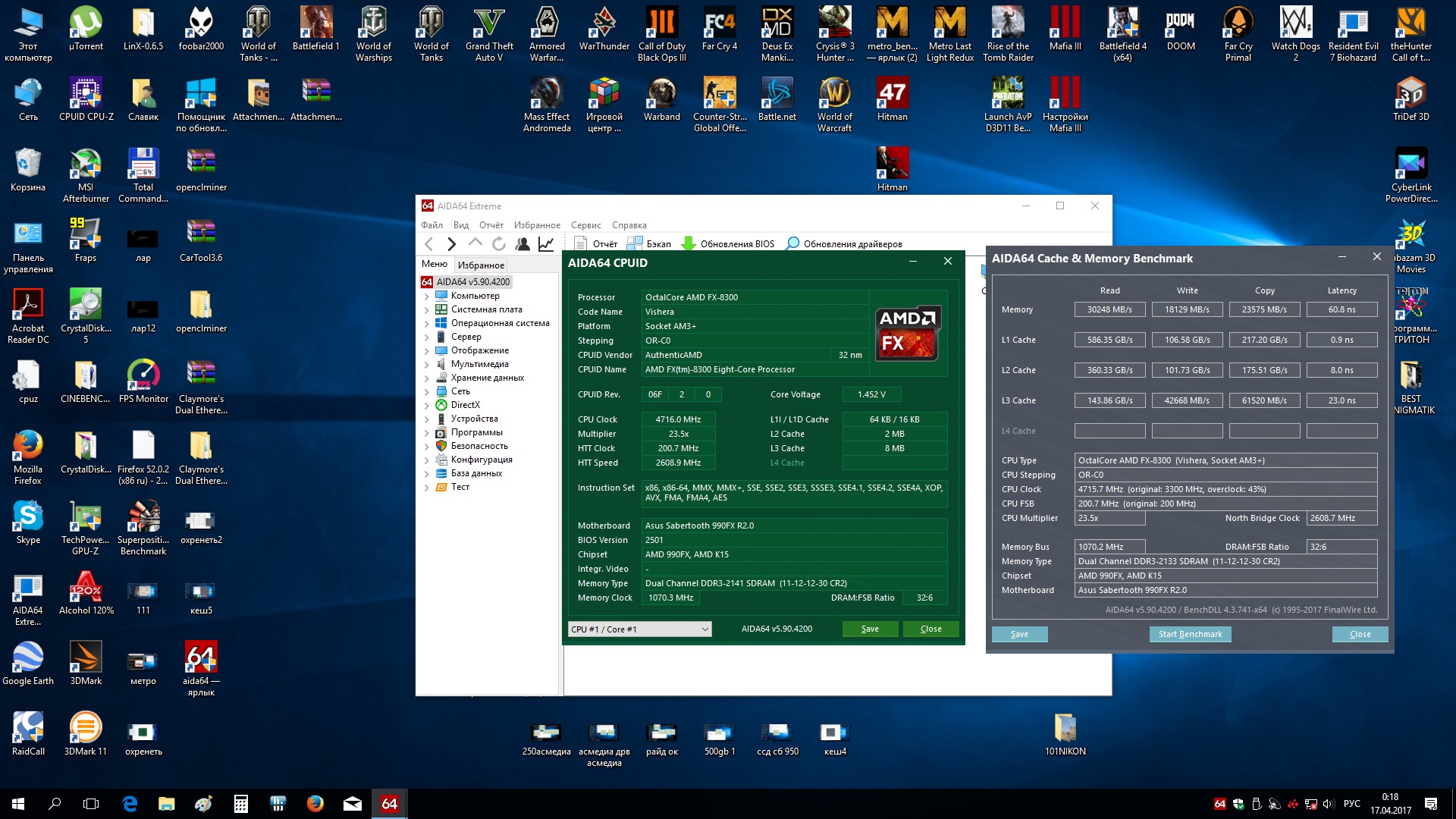Expand the Тест tree node
The height and width of the screenshot is (819, 1456).
426,488
